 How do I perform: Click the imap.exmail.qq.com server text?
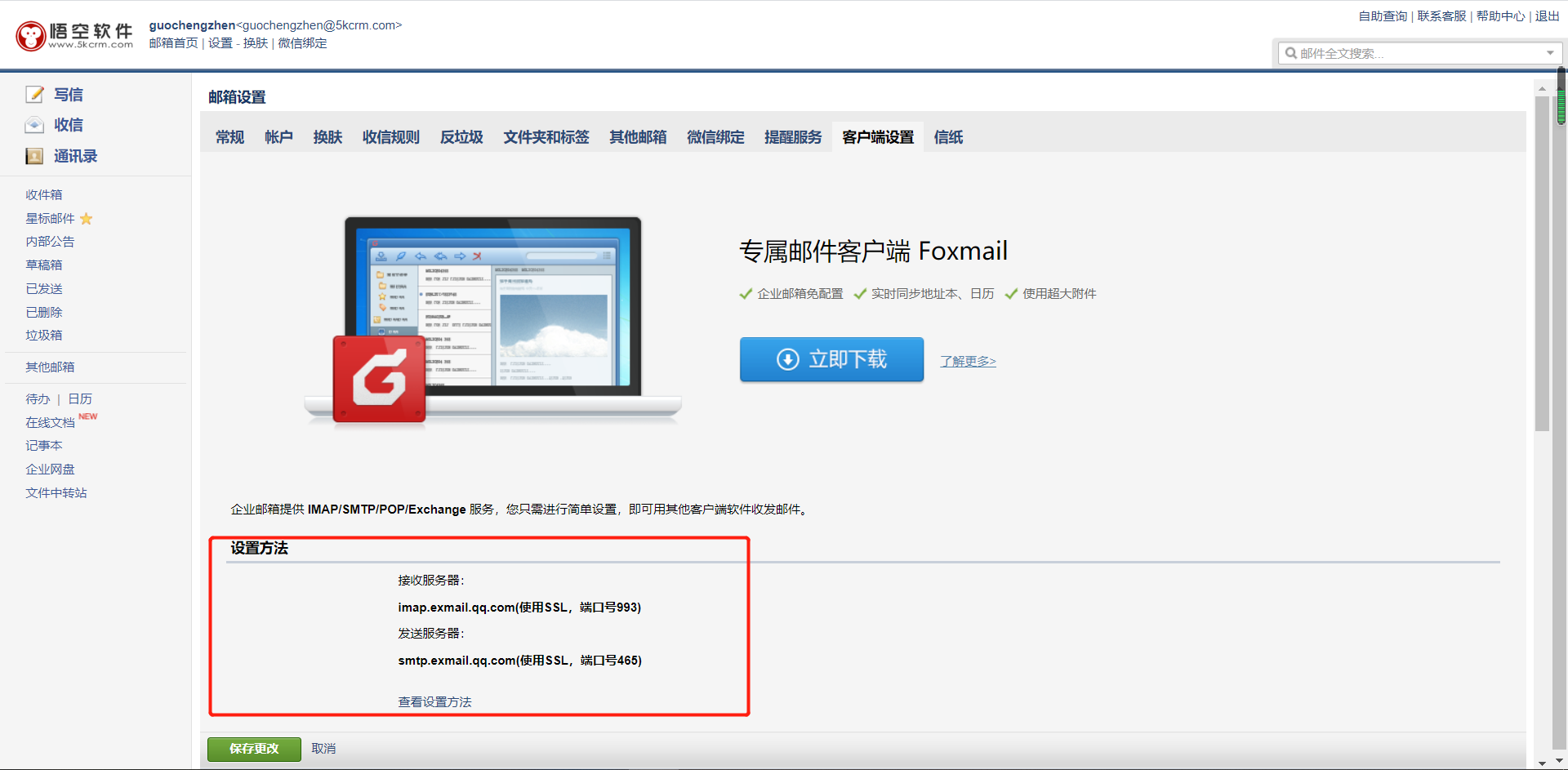click(519, 608)
